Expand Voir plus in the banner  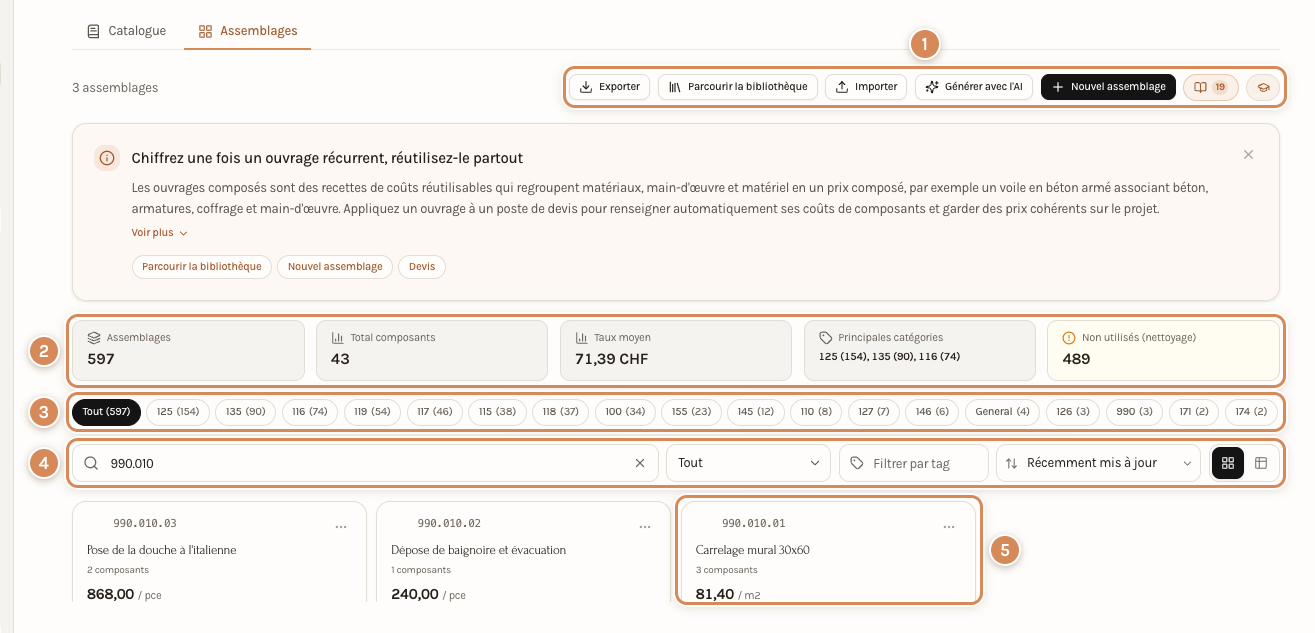(160, 233)
